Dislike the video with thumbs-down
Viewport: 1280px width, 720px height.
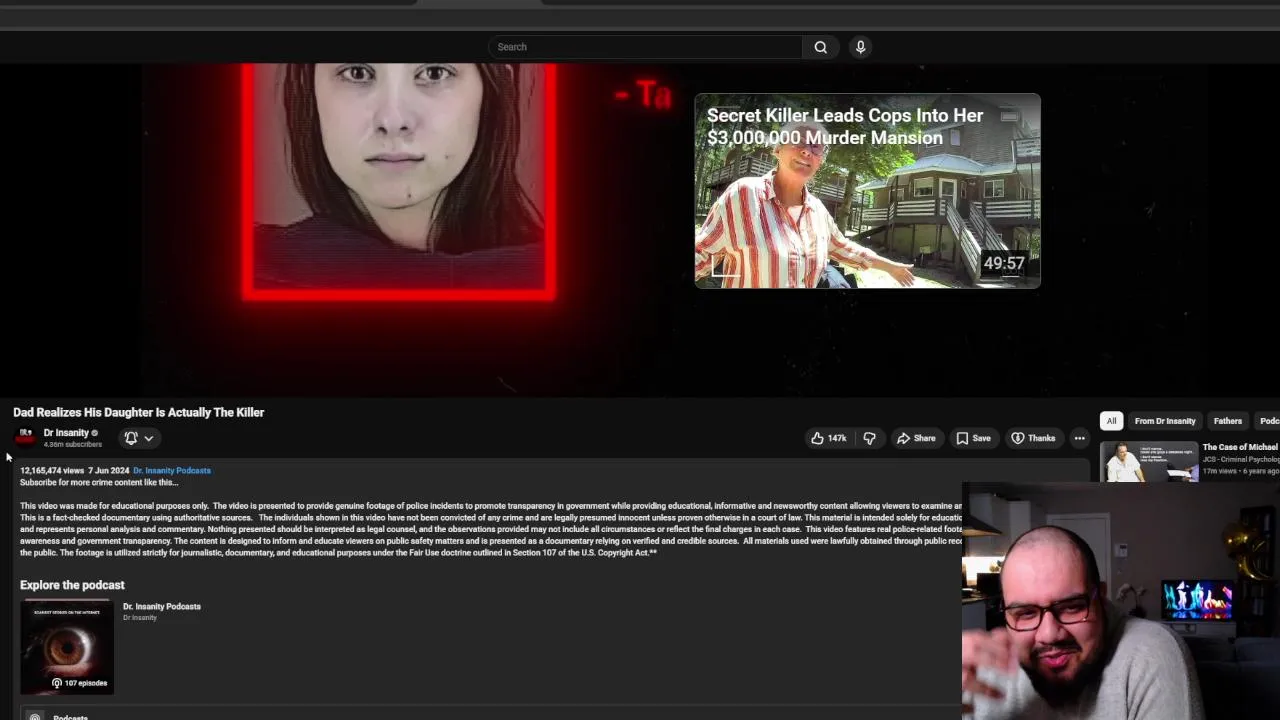point(869,438)
